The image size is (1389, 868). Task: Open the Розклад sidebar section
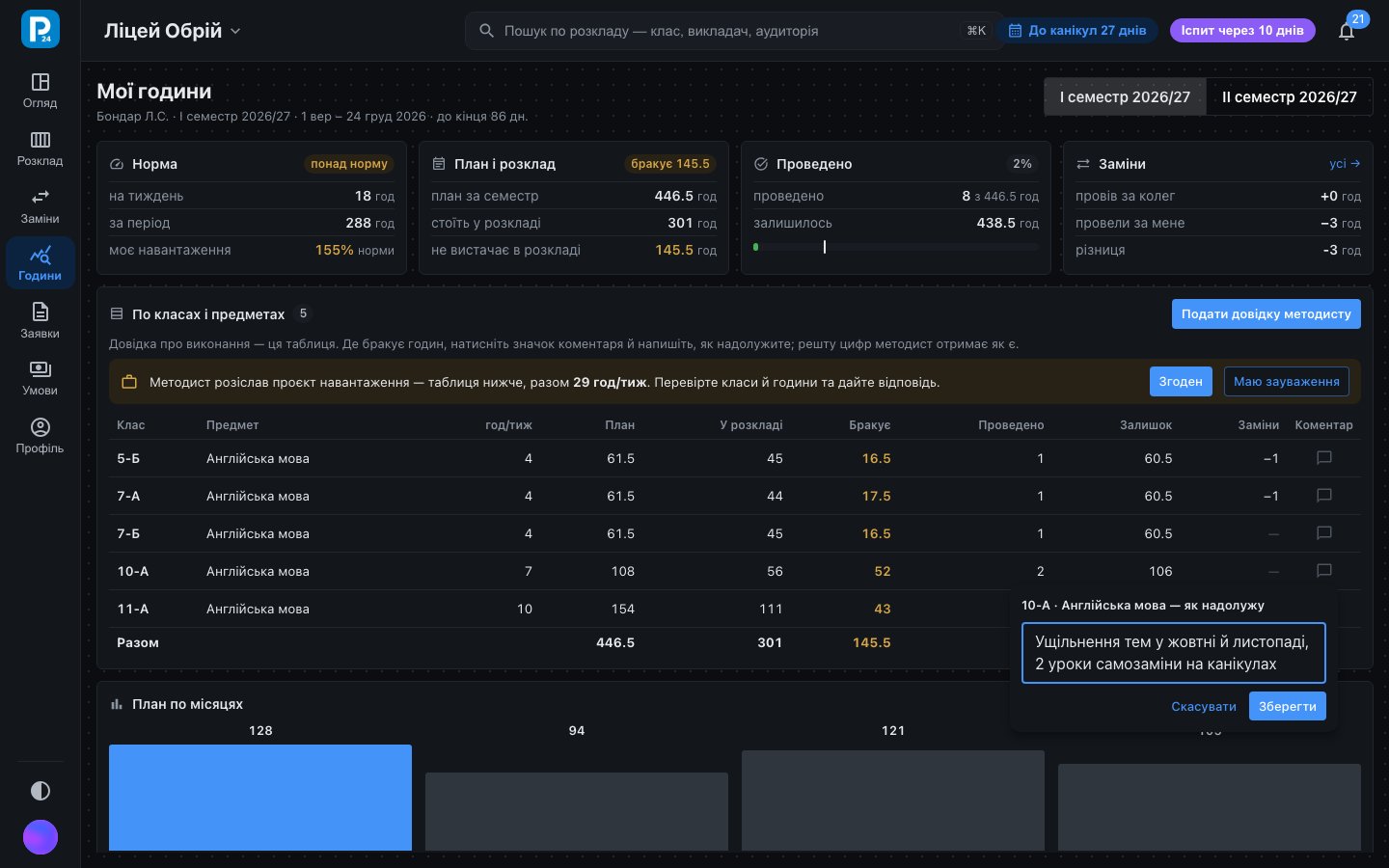click(x=41, y=149)
